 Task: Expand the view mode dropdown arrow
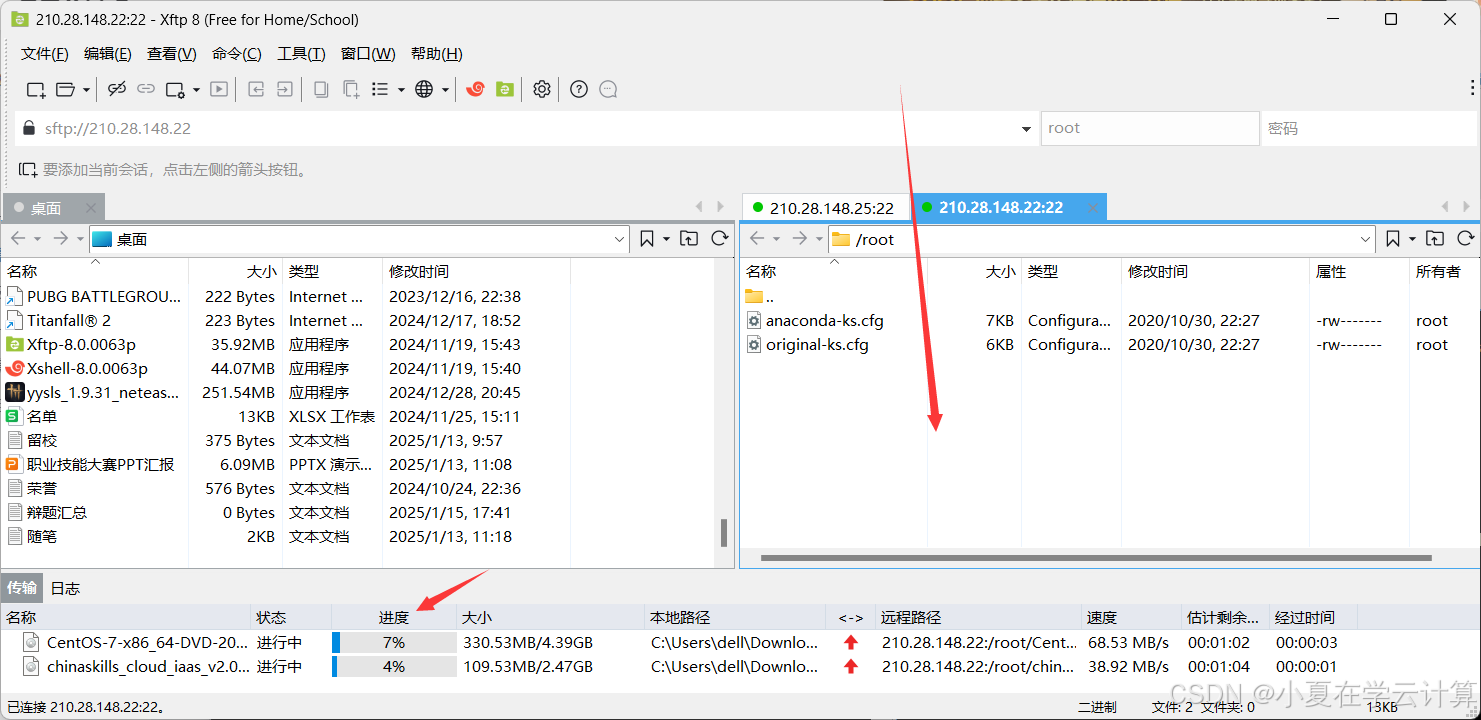coord(401,89)
